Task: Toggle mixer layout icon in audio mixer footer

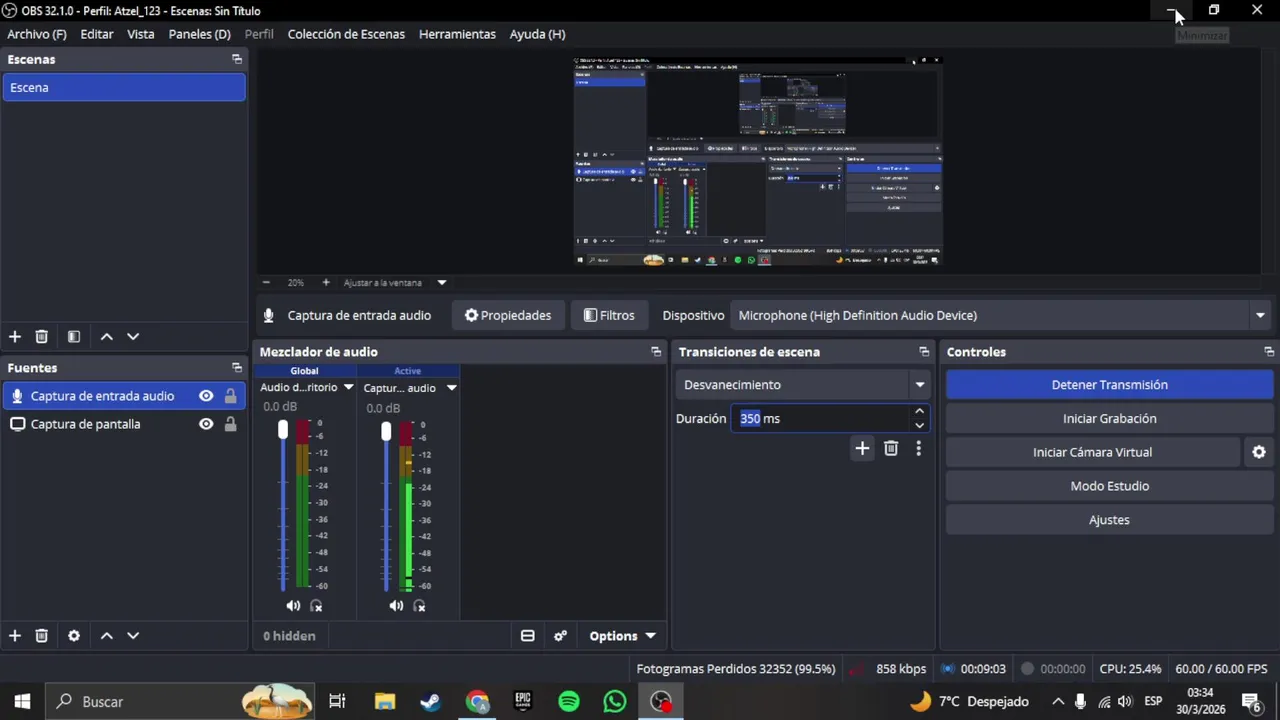Action: point(528,636)
